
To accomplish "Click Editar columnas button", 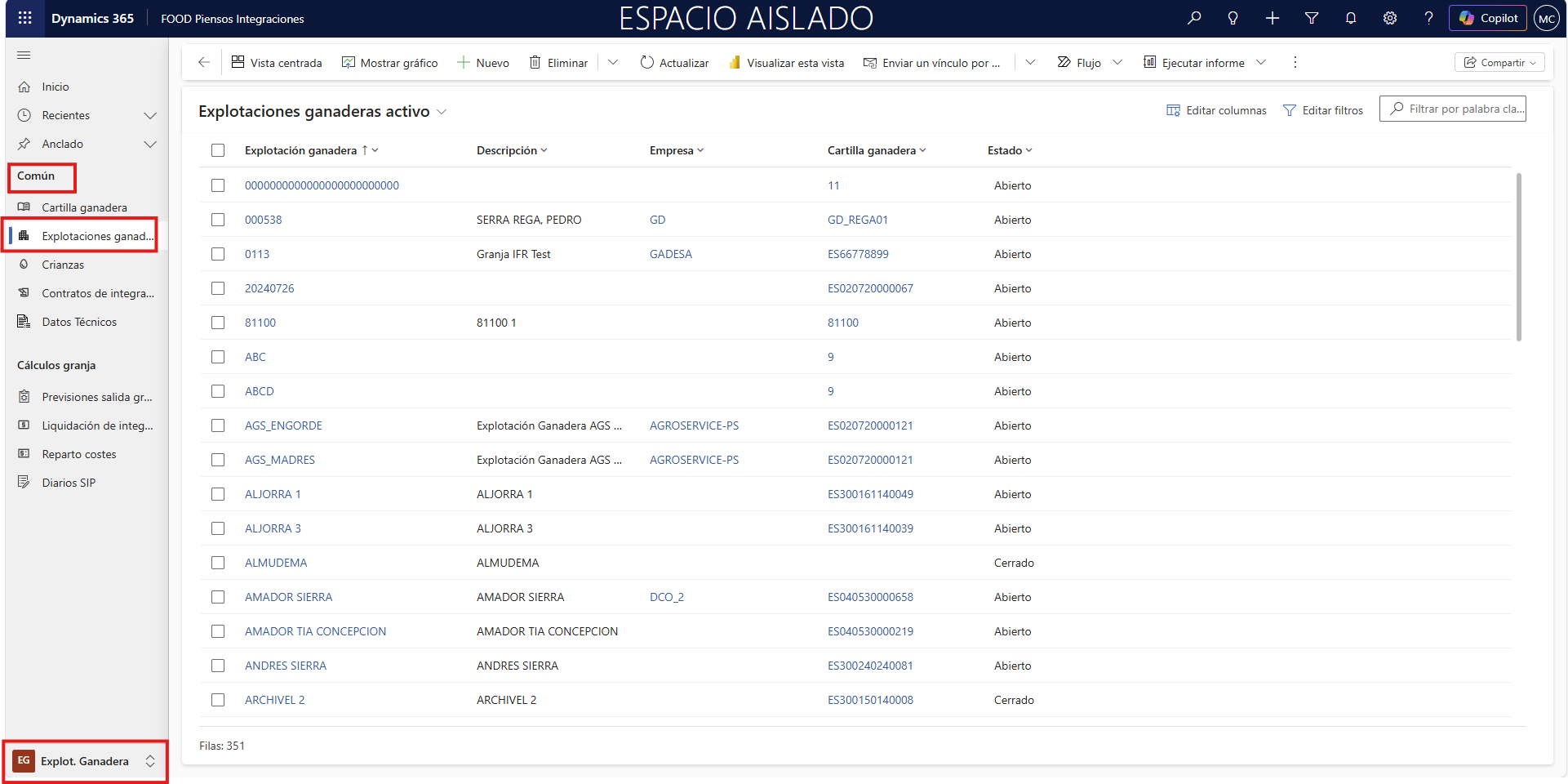I will (x=1216, y=110).
